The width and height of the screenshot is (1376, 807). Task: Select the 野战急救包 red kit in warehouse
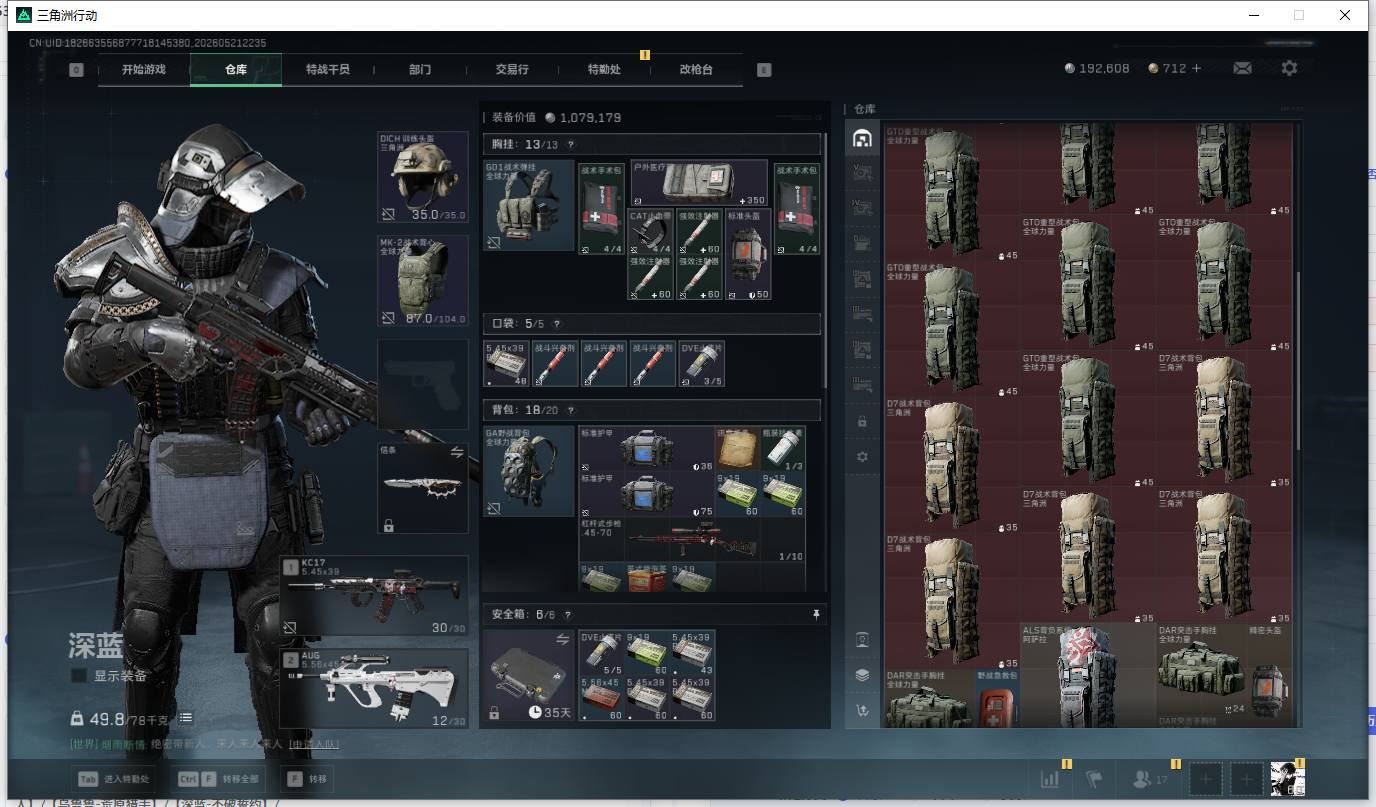(x=997, y=698)
